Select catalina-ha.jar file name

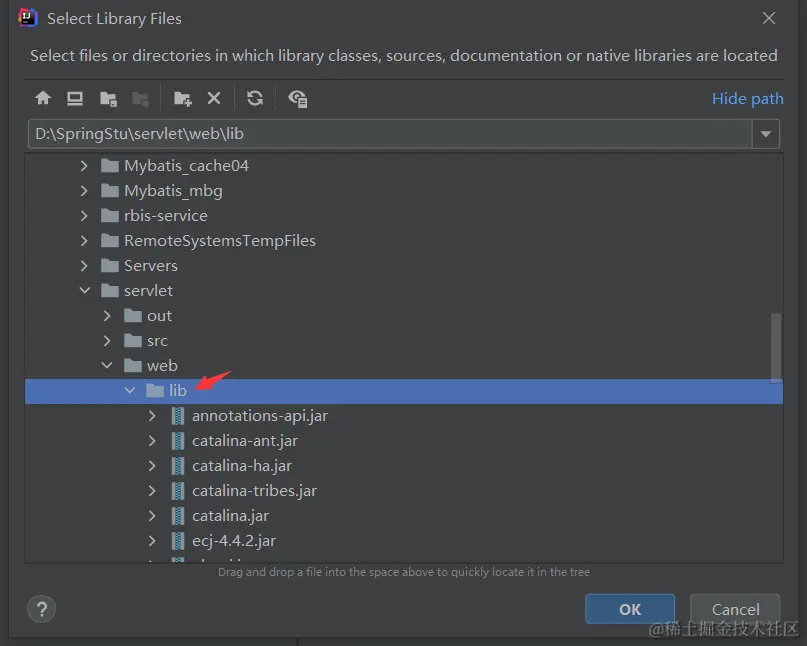(x=242, y=466)
